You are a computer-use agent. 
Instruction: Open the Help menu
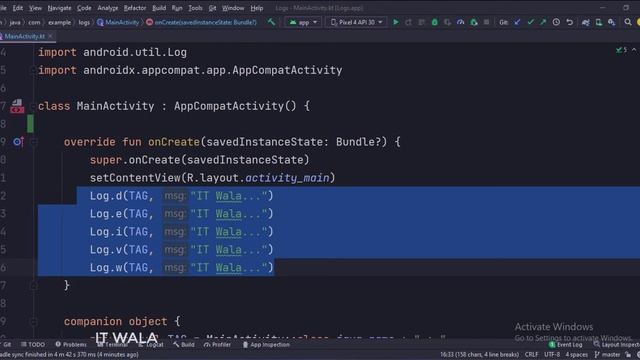256,8
